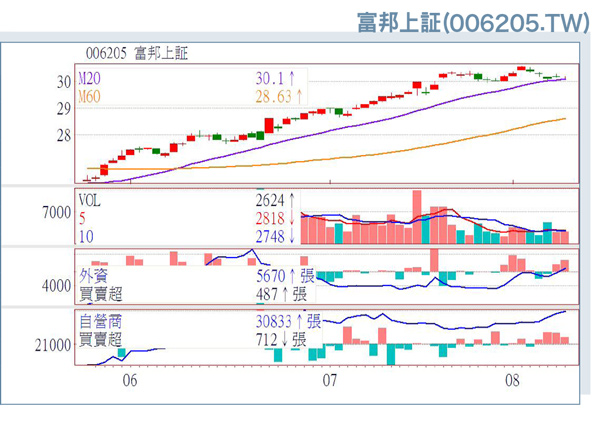This screenshot has height=428, width=600.
Task: Click the red down arrow beside 2818
Action: (292, 217)
